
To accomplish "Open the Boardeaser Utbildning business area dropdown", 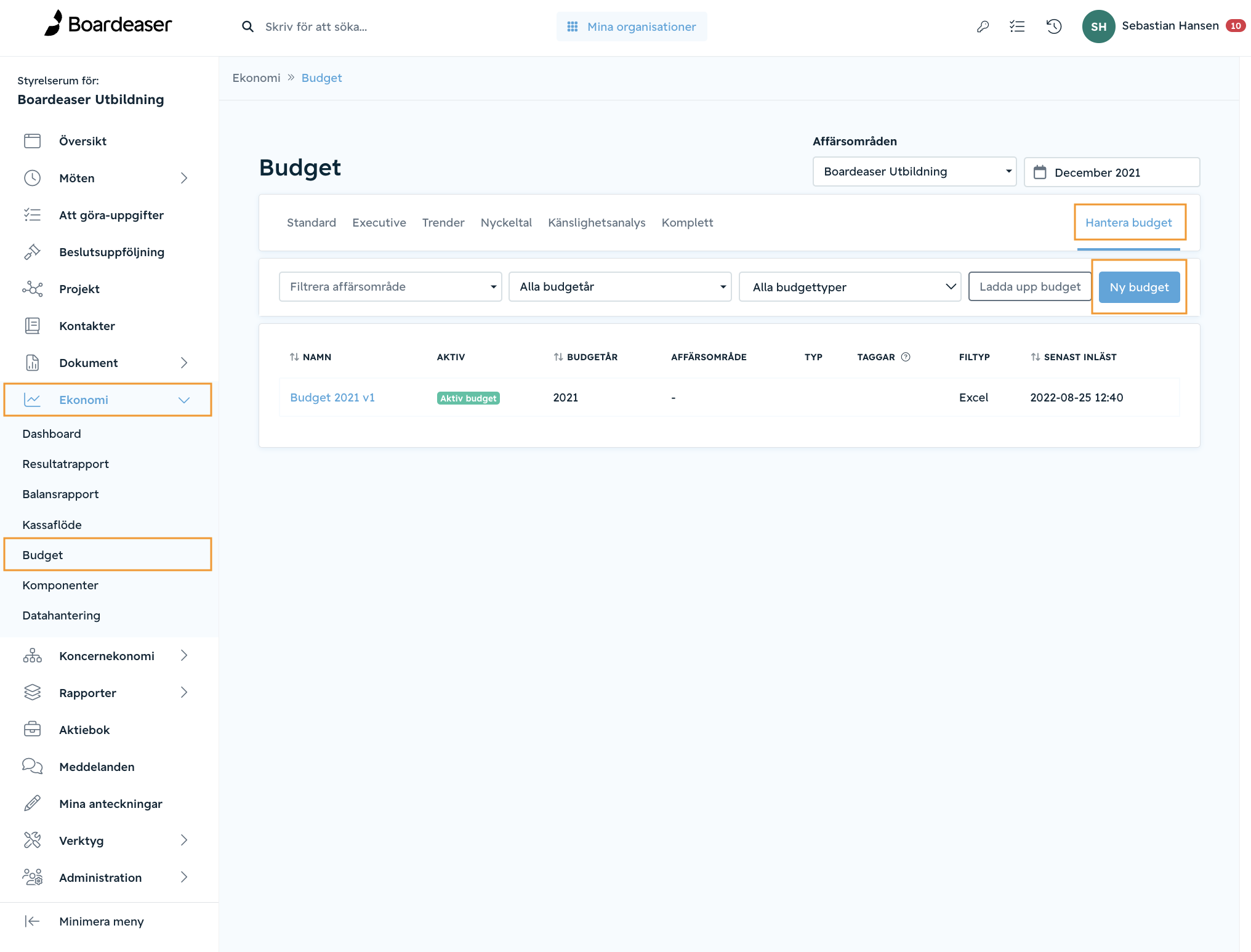I will pyautogui.click(x=914, y=172).
